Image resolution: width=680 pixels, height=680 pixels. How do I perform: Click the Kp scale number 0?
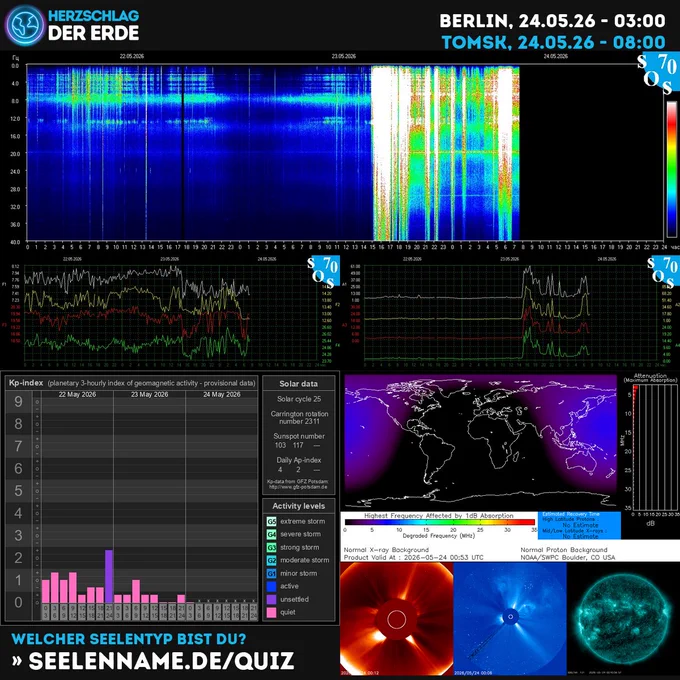pos(18,602)
